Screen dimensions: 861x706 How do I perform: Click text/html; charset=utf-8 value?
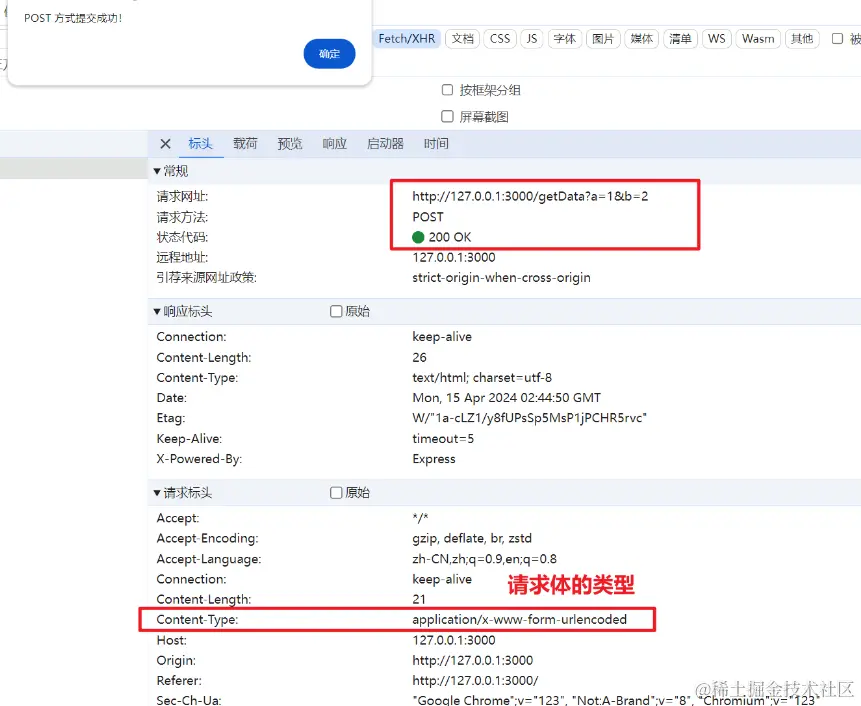482,378
